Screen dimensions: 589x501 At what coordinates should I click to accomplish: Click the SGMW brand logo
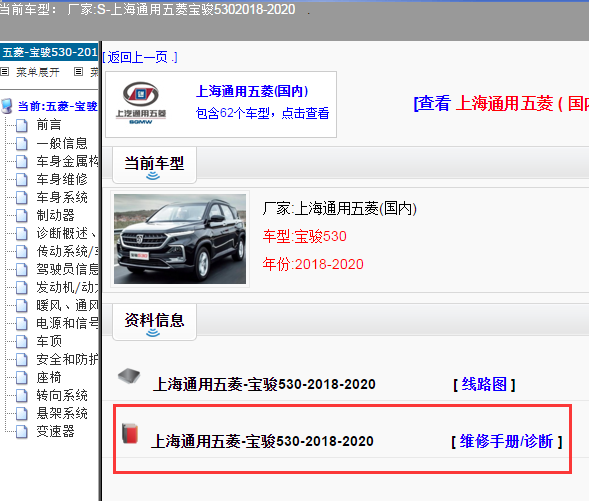point(141,103)
